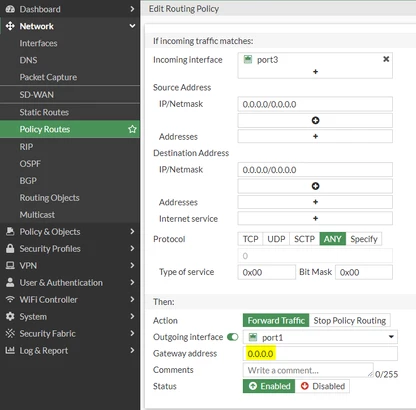Add another destination IP/Netmask with plus circle
Screen dimensions: 416x410
315,186
